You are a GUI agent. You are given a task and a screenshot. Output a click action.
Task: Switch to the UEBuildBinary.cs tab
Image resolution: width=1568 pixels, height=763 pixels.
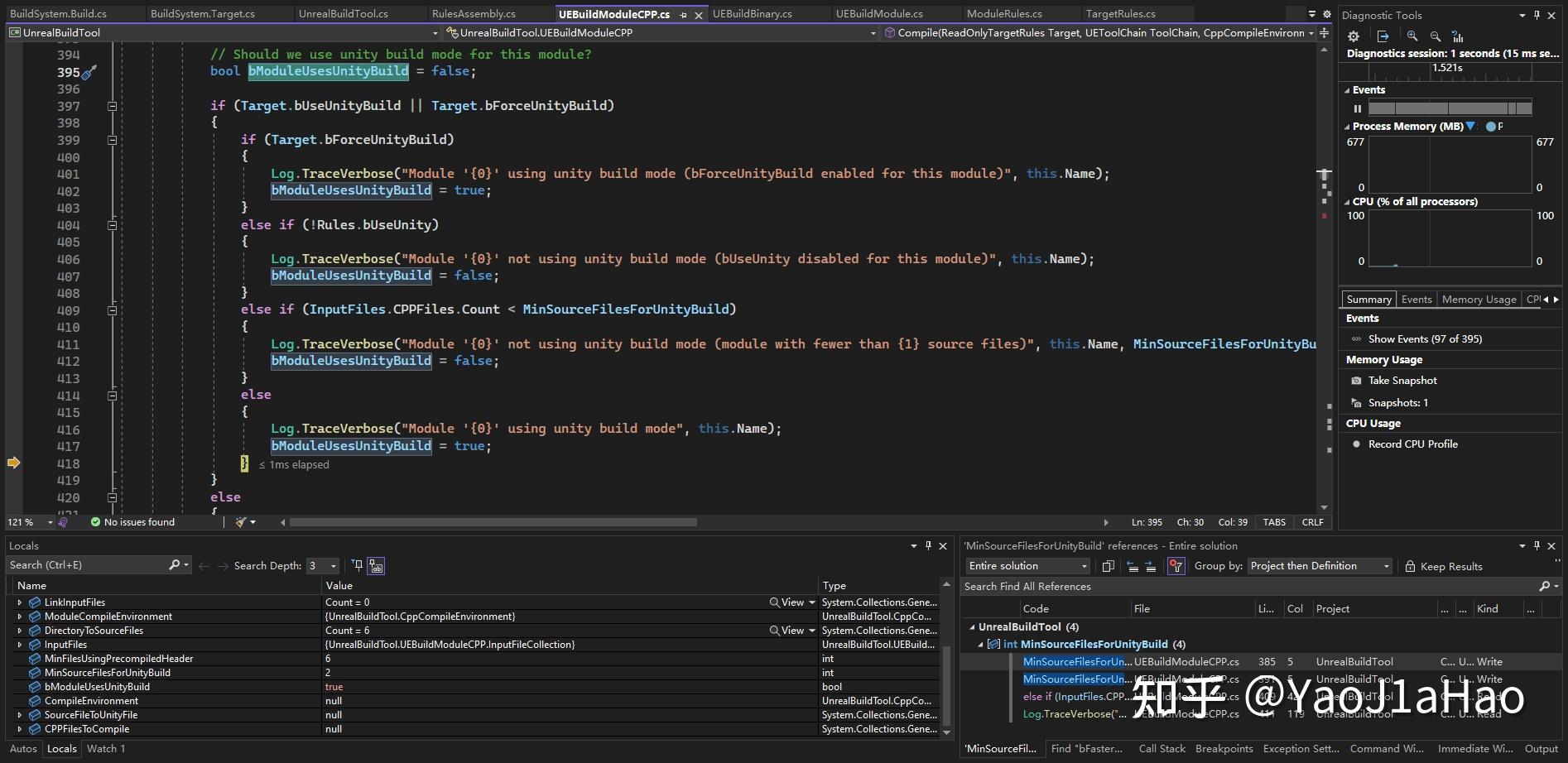pos(753,13)
